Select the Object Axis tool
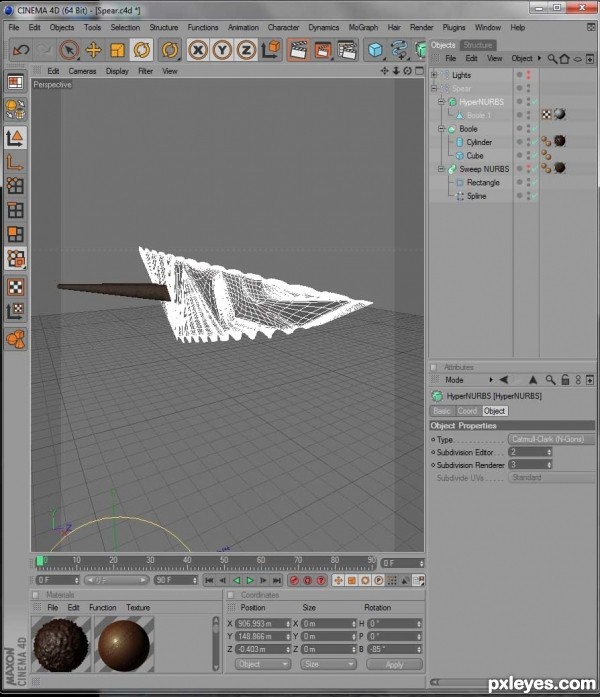The height and width of the screenshot is (697, 600). [x=16, y=162]
